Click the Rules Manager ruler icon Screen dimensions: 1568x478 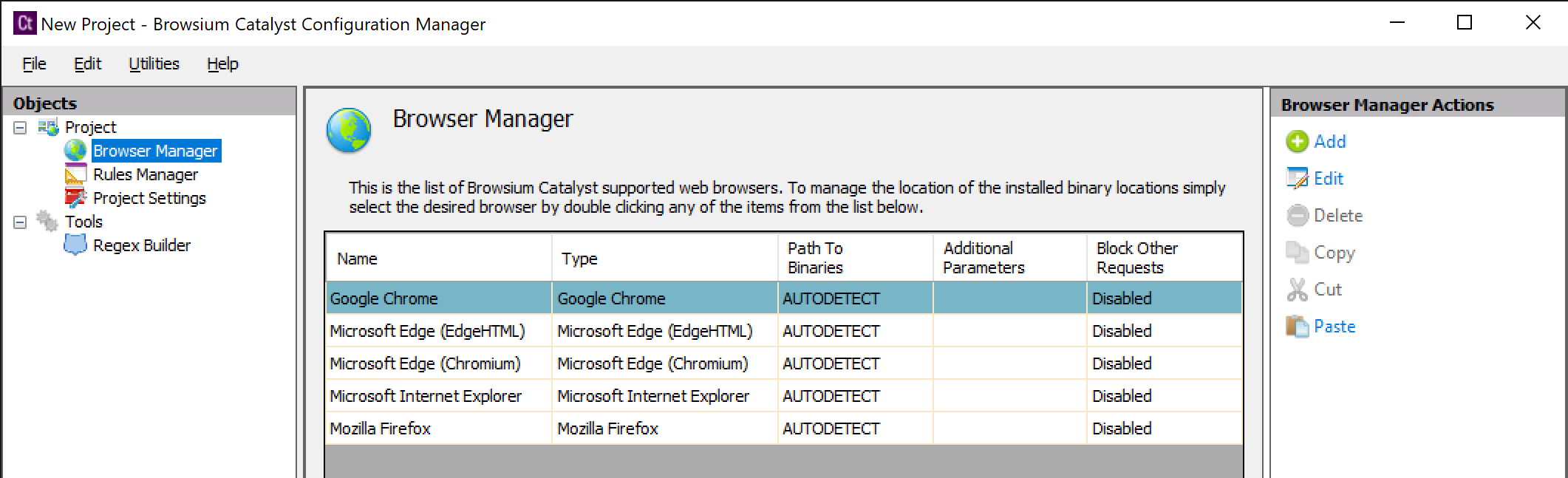75,174
